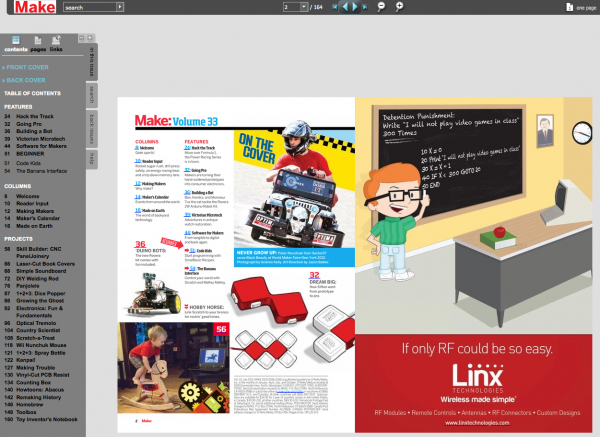
Task: Expand the side panel with plus button
Action: click(90, 38)
